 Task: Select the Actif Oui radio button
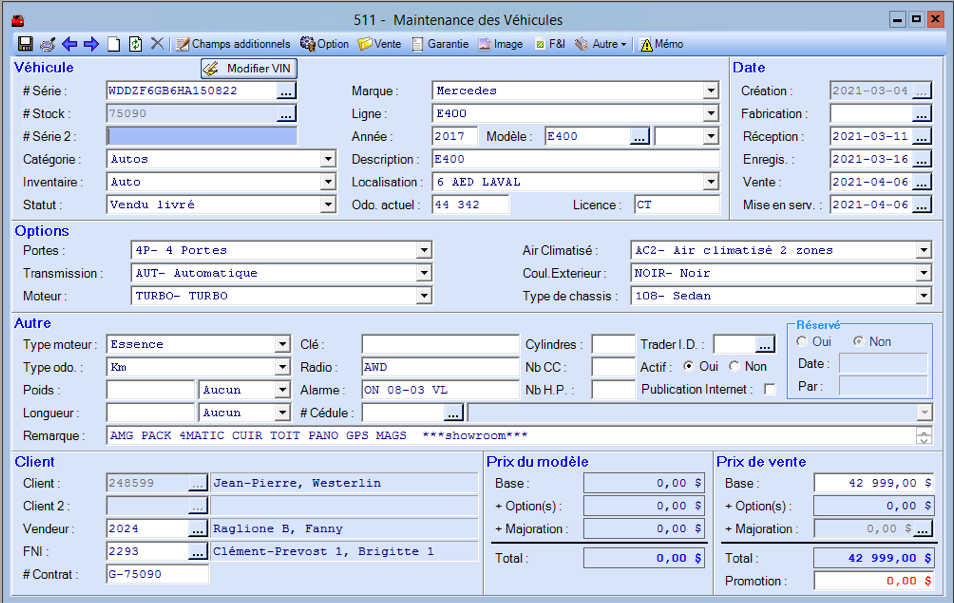[x=689, y=367]
